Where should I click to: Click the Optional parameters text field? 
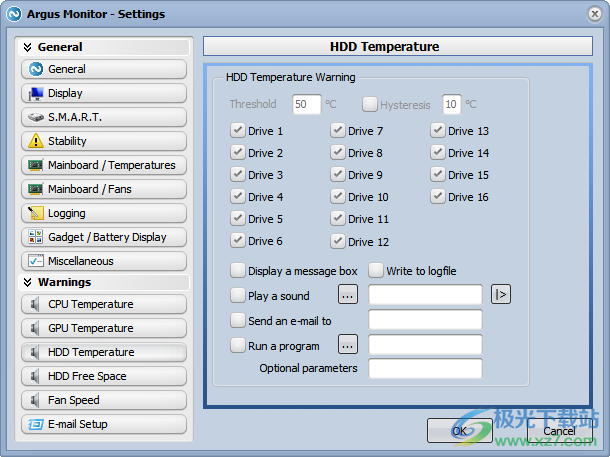click(425, 369)
